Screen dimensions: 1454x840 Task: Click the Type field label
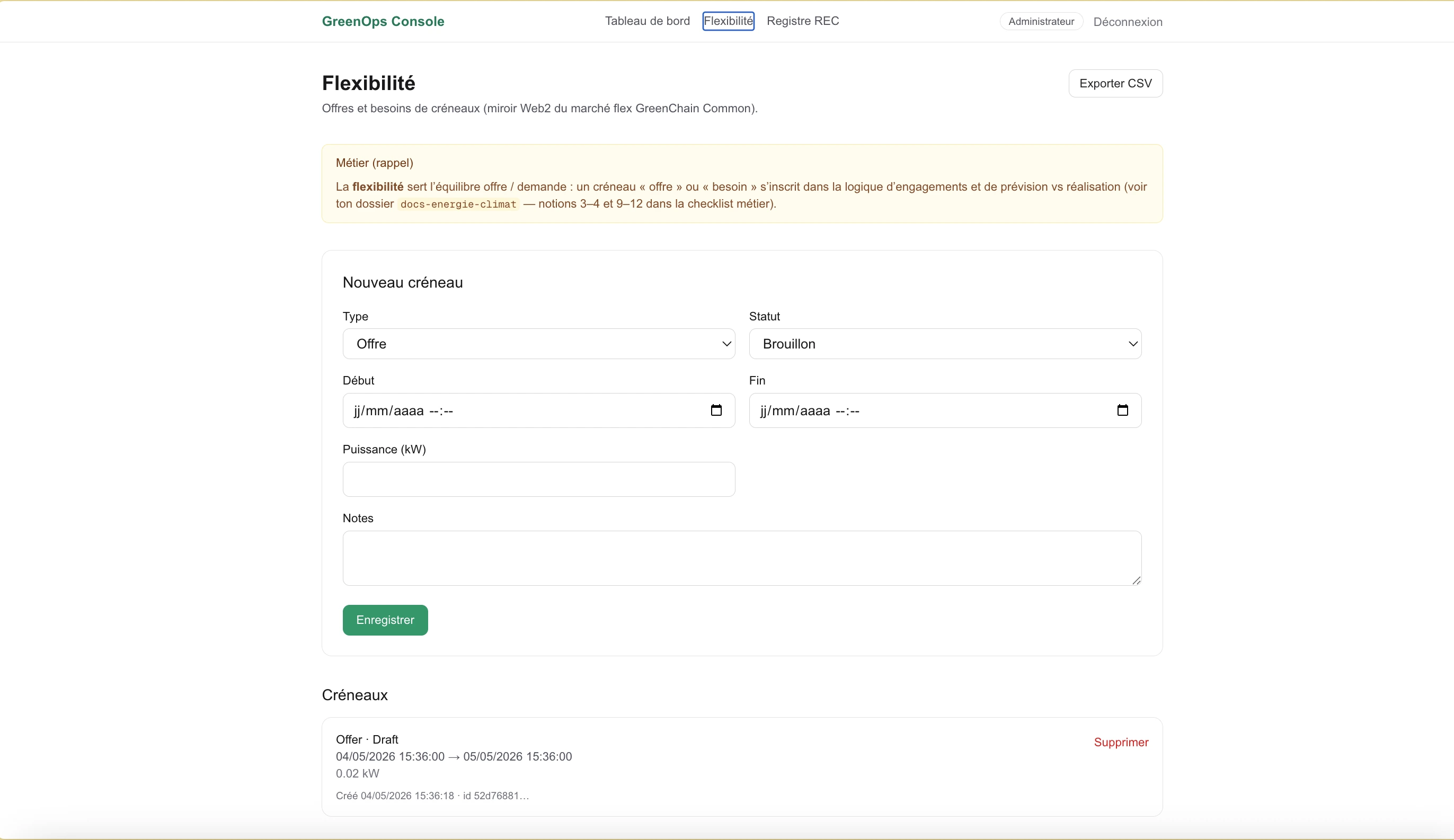pos(355,316)
